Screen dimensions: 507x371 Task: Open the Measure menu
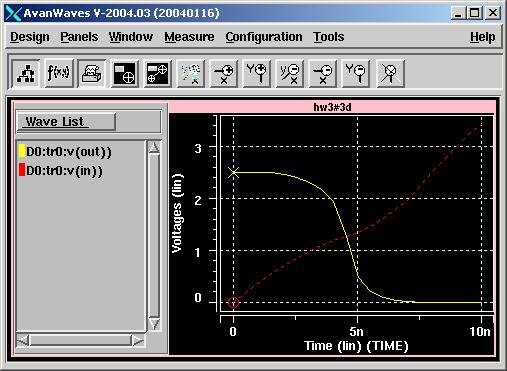[x=189, y=37]
